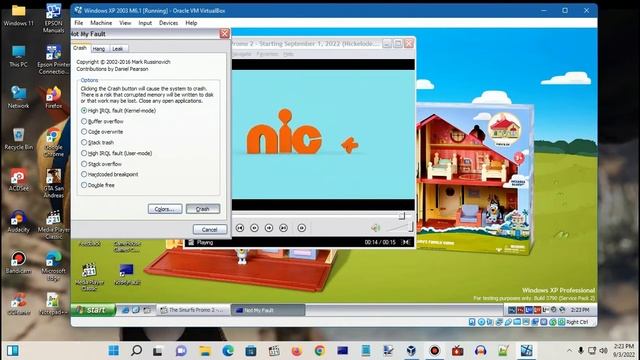Skip to next track in media player
This screenshot has width=640, height=360.
click(x=284, y=228)
